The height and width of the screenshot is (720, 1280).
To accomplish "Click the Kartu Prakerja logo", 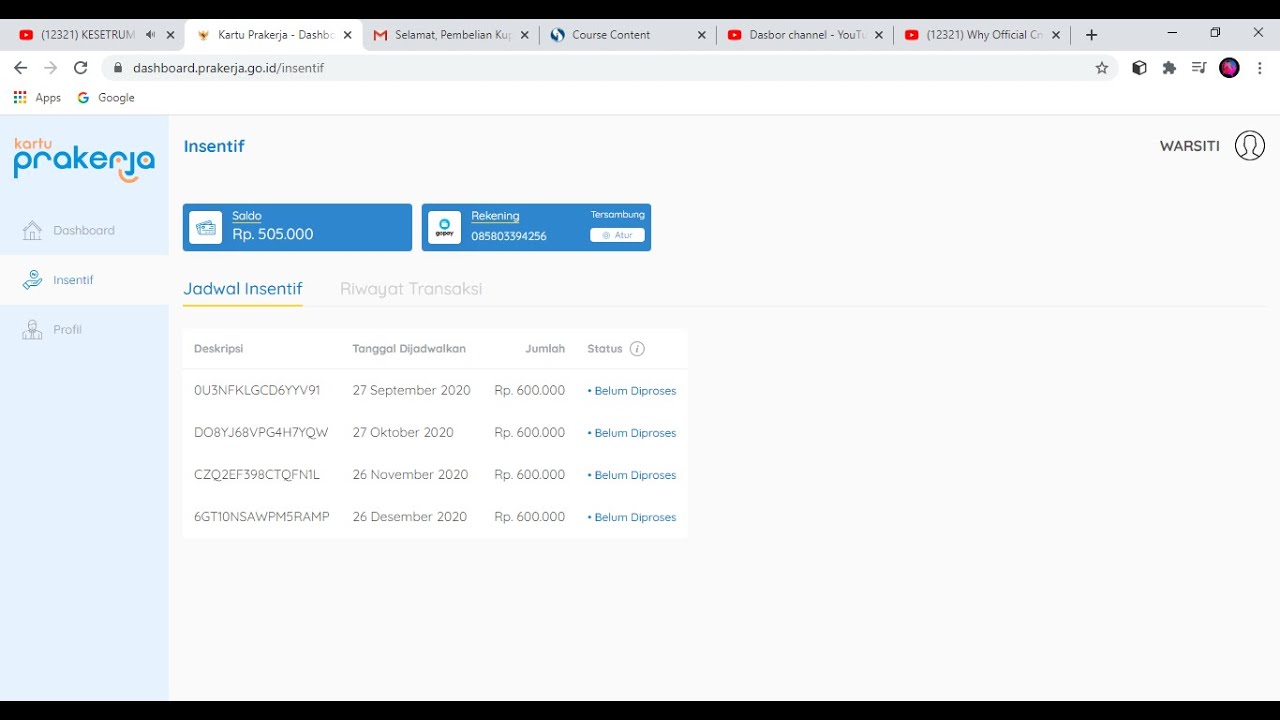I will pyautogui.click(x=84, y=160).
